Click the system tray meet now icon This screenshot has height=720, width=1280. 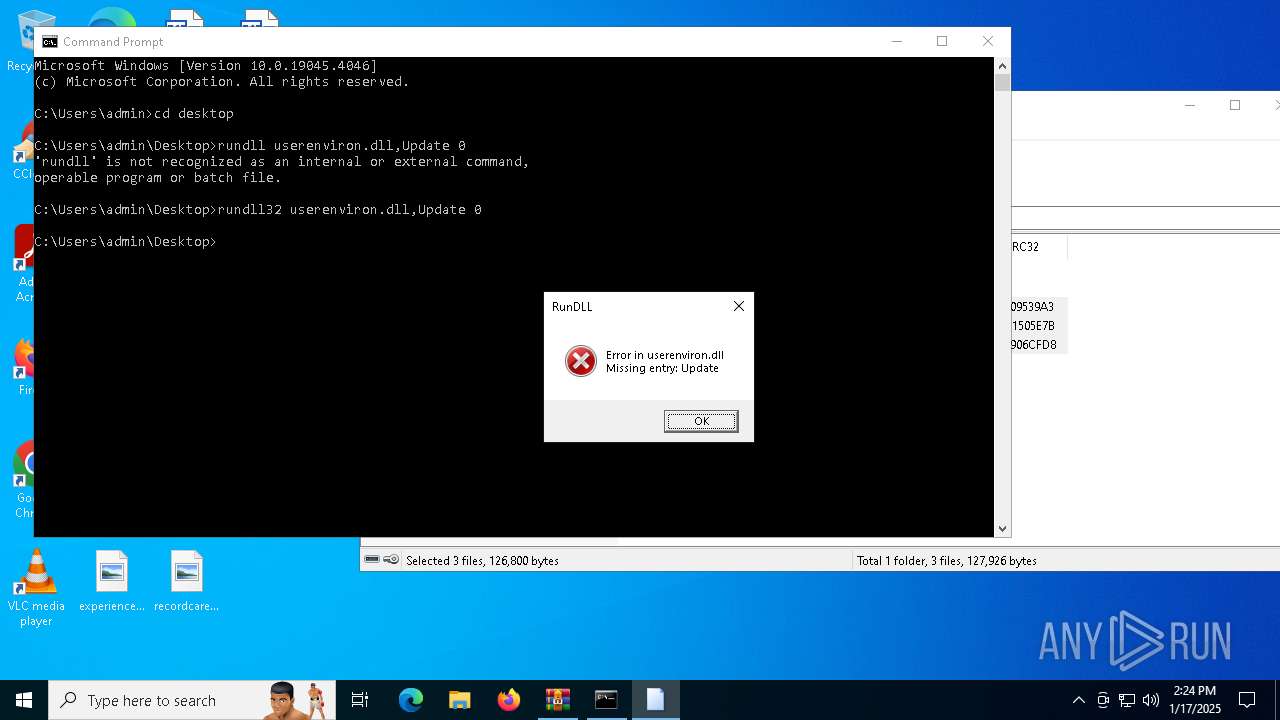pyautogui.click(x=1103, y=700)
